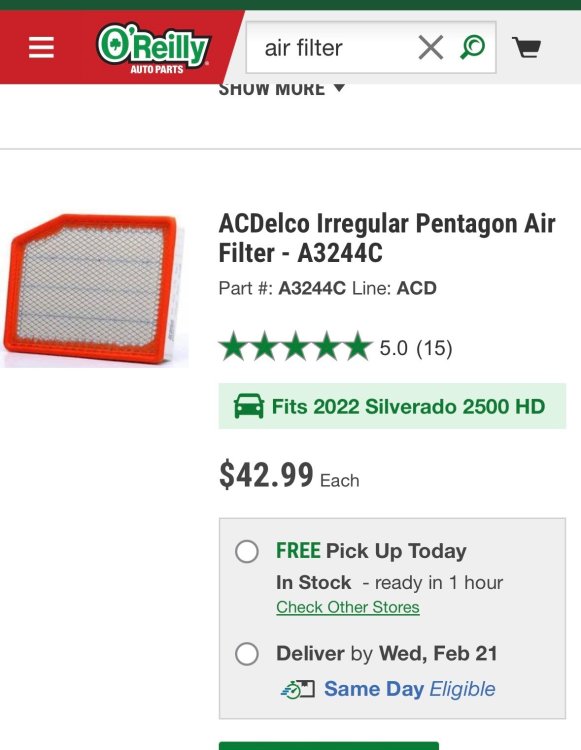The height and width of the screenshot is (750, 581).
Task: Submit search with magnifying glass icon
Action: click(x=472, y=47)
